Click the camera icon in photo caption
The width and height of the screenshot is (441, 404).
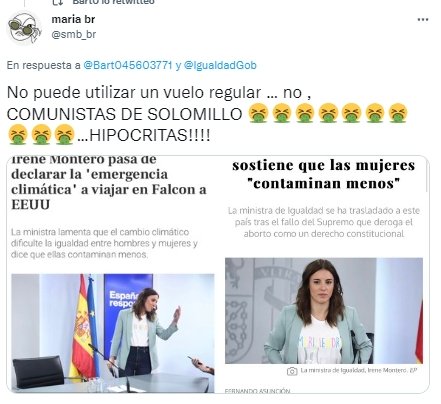click(x=292, y=371)
